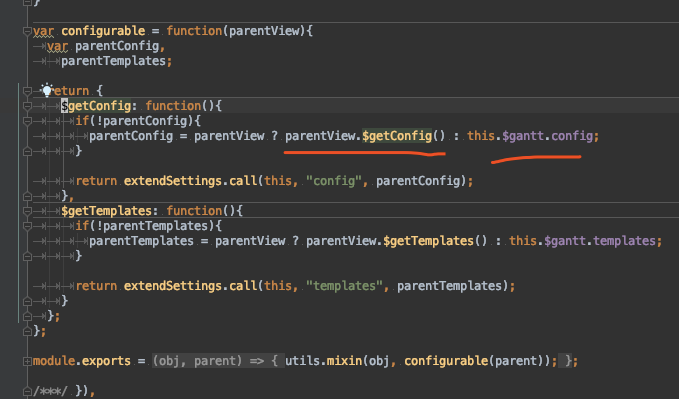Click '$getTemplates' in parentView.$getTemplates() call
The height and width of the screenshot is (399, 679).
tap(428, 241)
